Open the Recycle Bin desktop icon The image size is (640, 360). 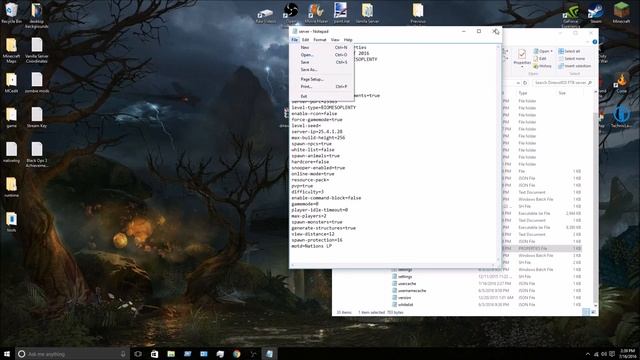pyautogui.click(x=11, y=13)
